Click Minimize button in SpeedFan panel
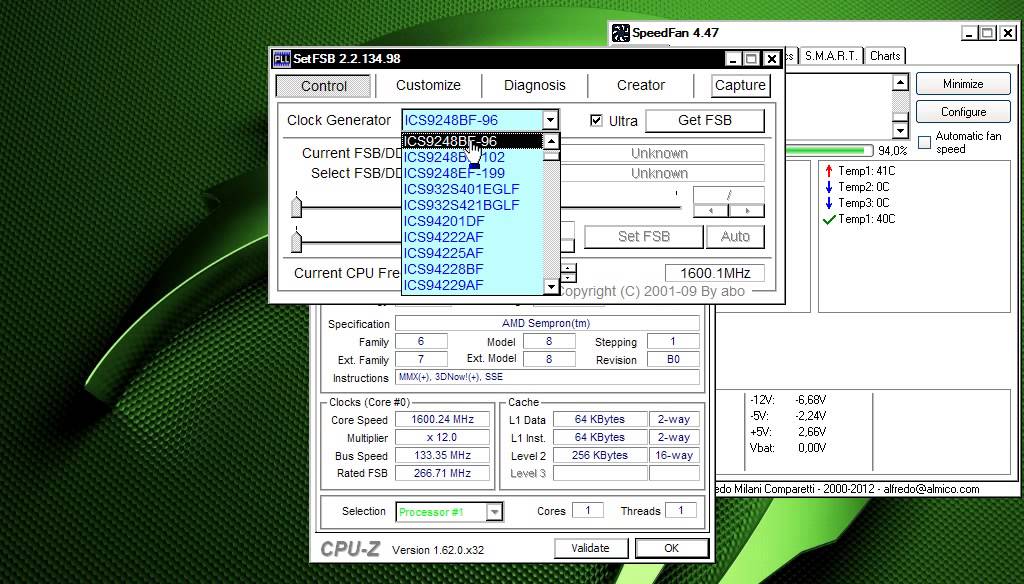The image size is (1024, 584). [963, 84]
